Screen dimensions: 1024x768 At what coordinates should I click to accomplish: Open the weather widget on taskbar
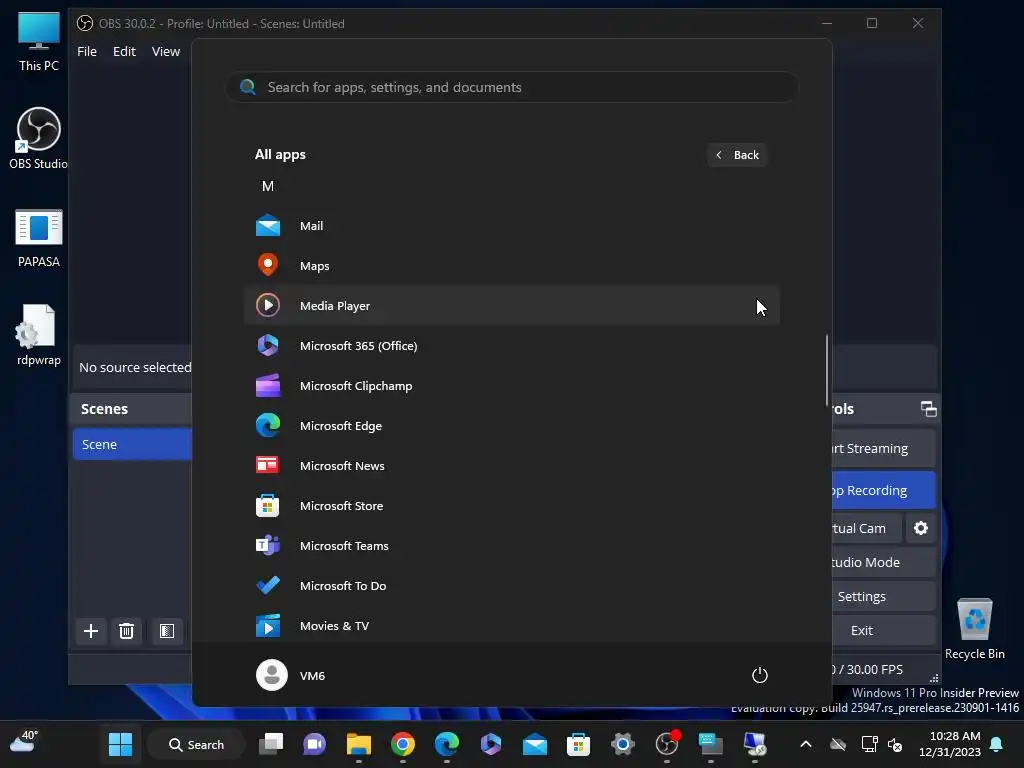(x=24, y=743)
